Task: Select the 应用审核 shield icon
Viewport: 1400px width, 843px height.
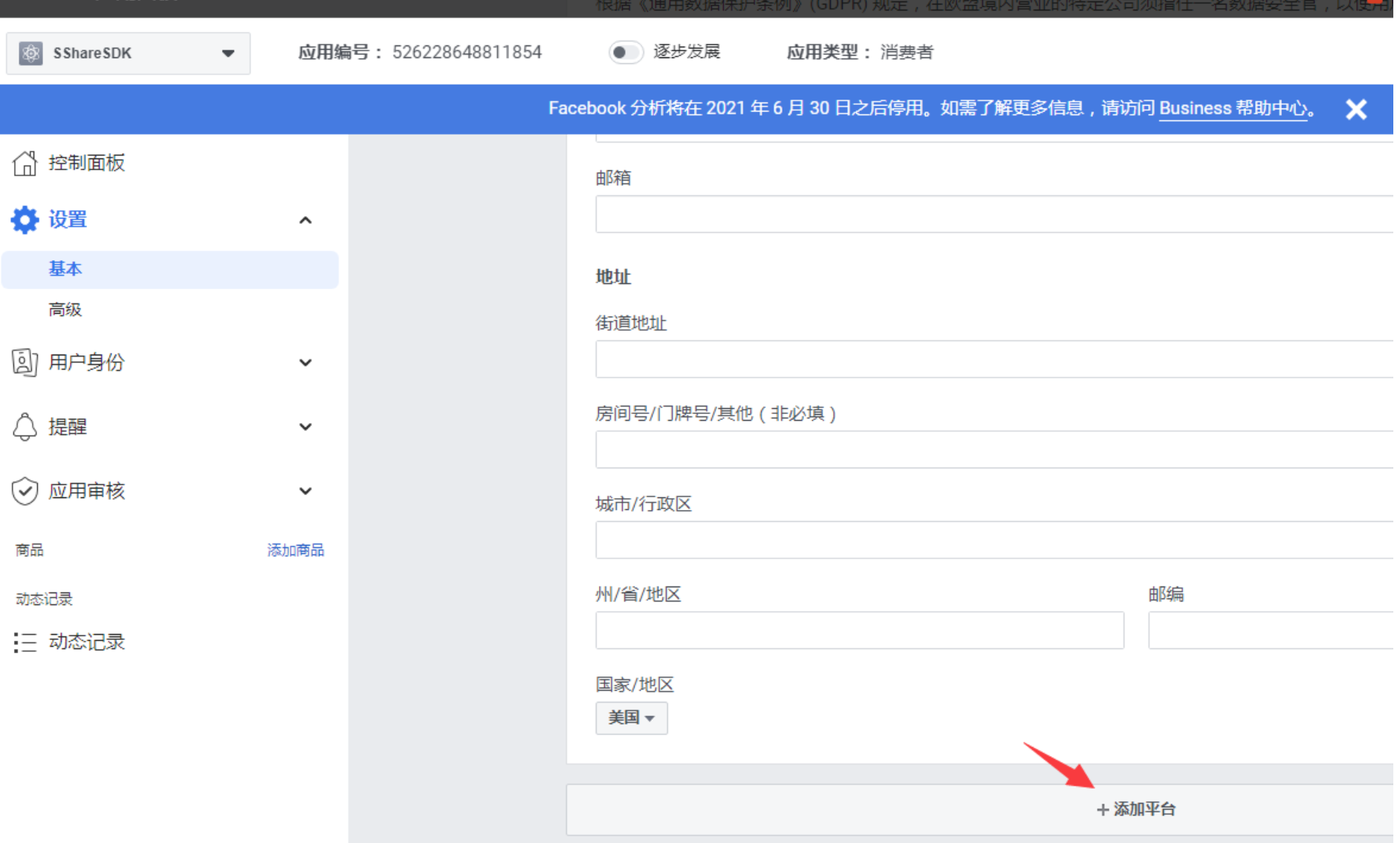Action: [25, 490]
